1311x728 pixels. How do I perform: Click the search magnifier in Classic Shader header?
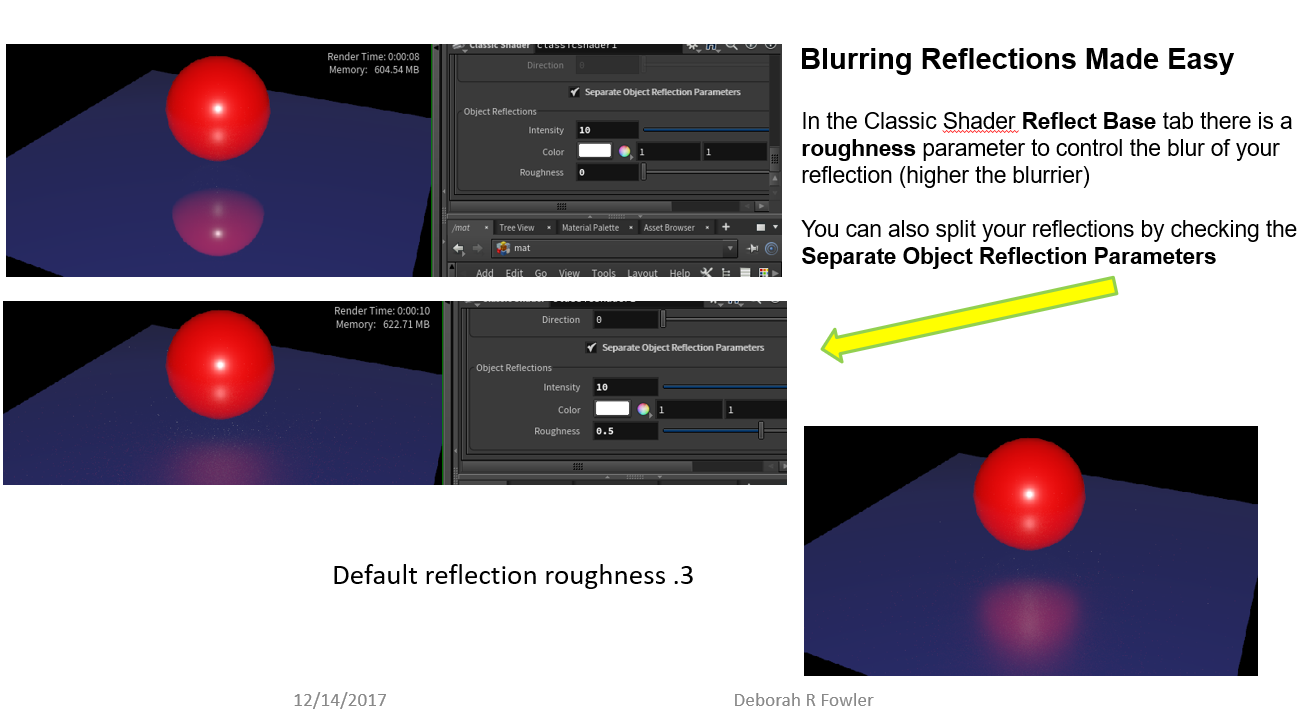[731, 45]
